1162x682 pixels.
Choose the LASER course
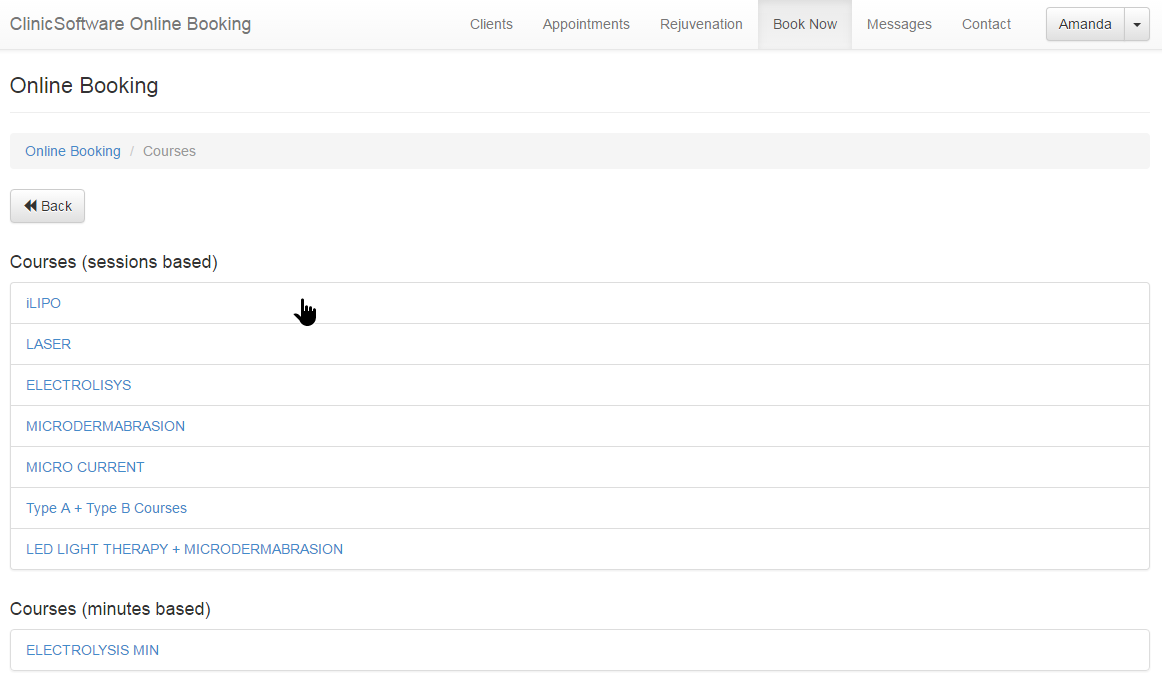click(x=48, y=344)
